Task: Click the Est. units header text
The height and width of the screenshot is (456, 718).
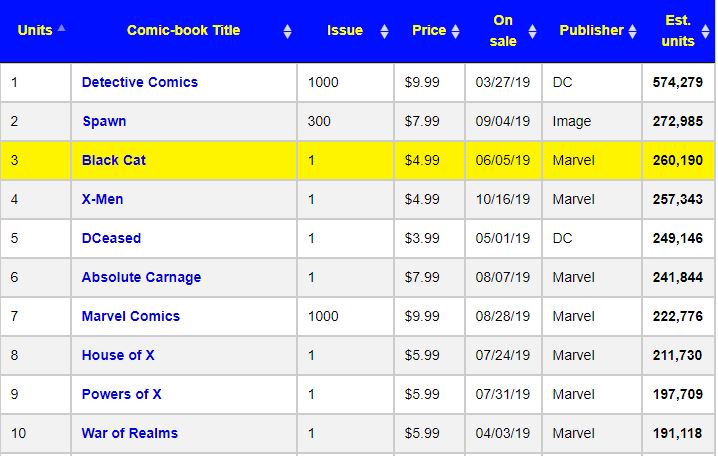Action: click(x=678, y=31)
